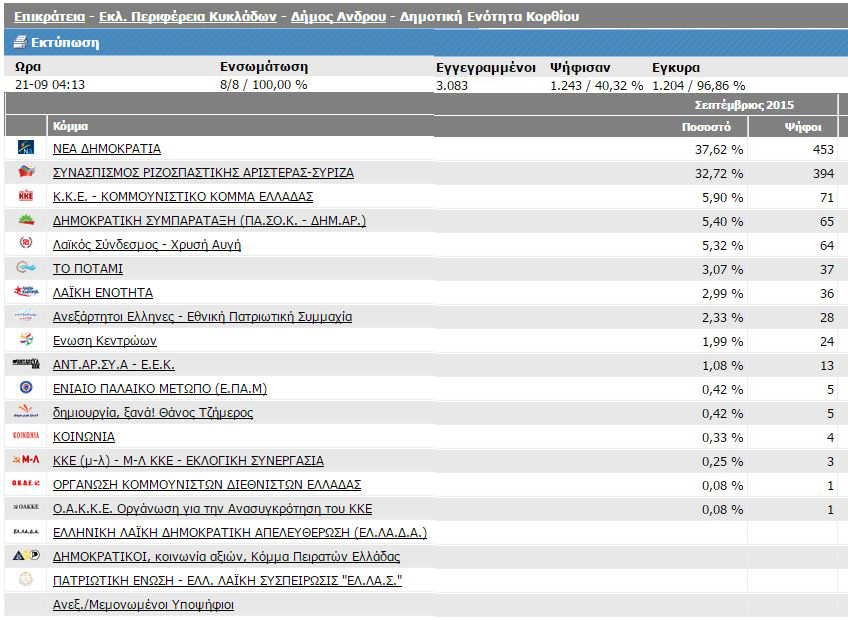Open the Επικράτεια breadcrumb link
Image resolution: width=848 pixels, height=620 pixels.
tap(50, 17)
